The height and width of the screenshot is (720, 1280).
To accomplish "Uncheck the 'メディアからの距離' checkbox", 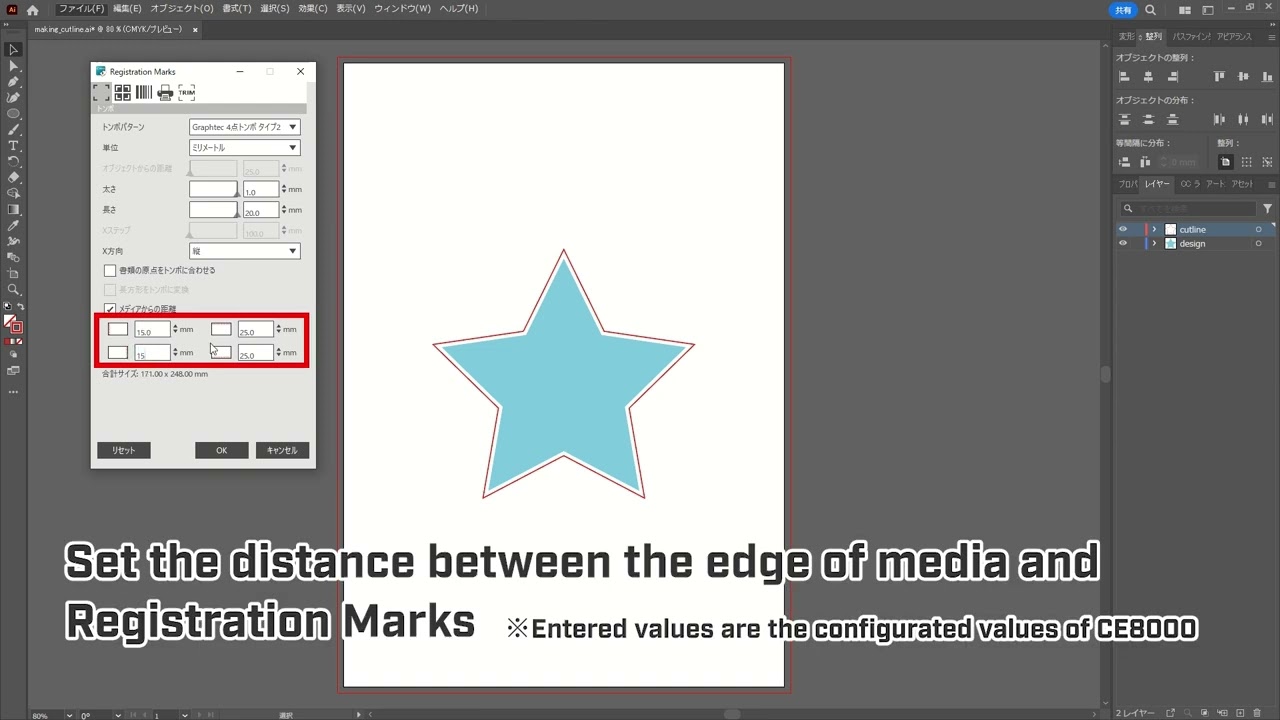I will (x=110, y=309).
